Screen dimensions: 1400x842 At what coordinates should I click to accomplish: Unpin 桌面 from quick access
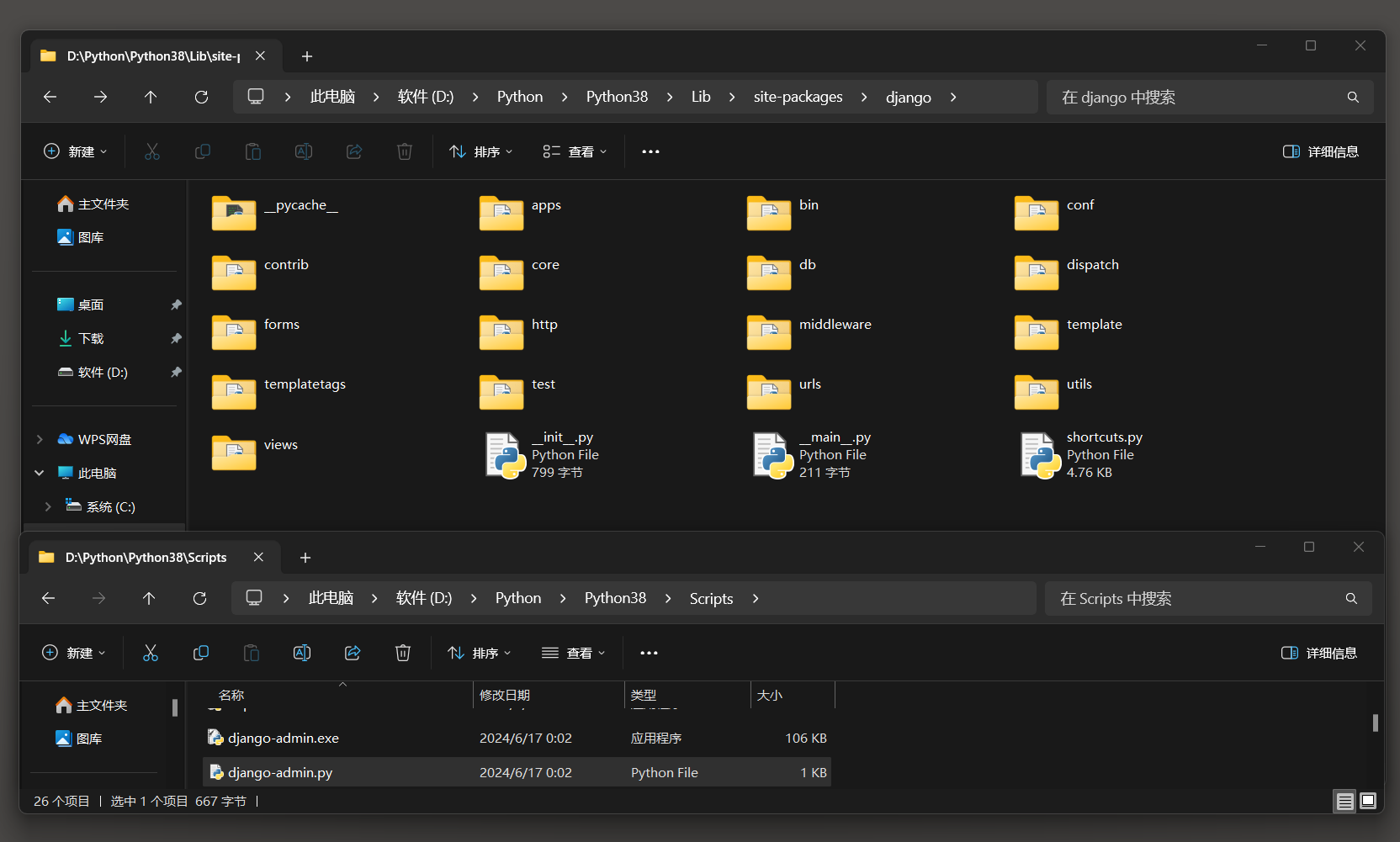tap(176, 304)
